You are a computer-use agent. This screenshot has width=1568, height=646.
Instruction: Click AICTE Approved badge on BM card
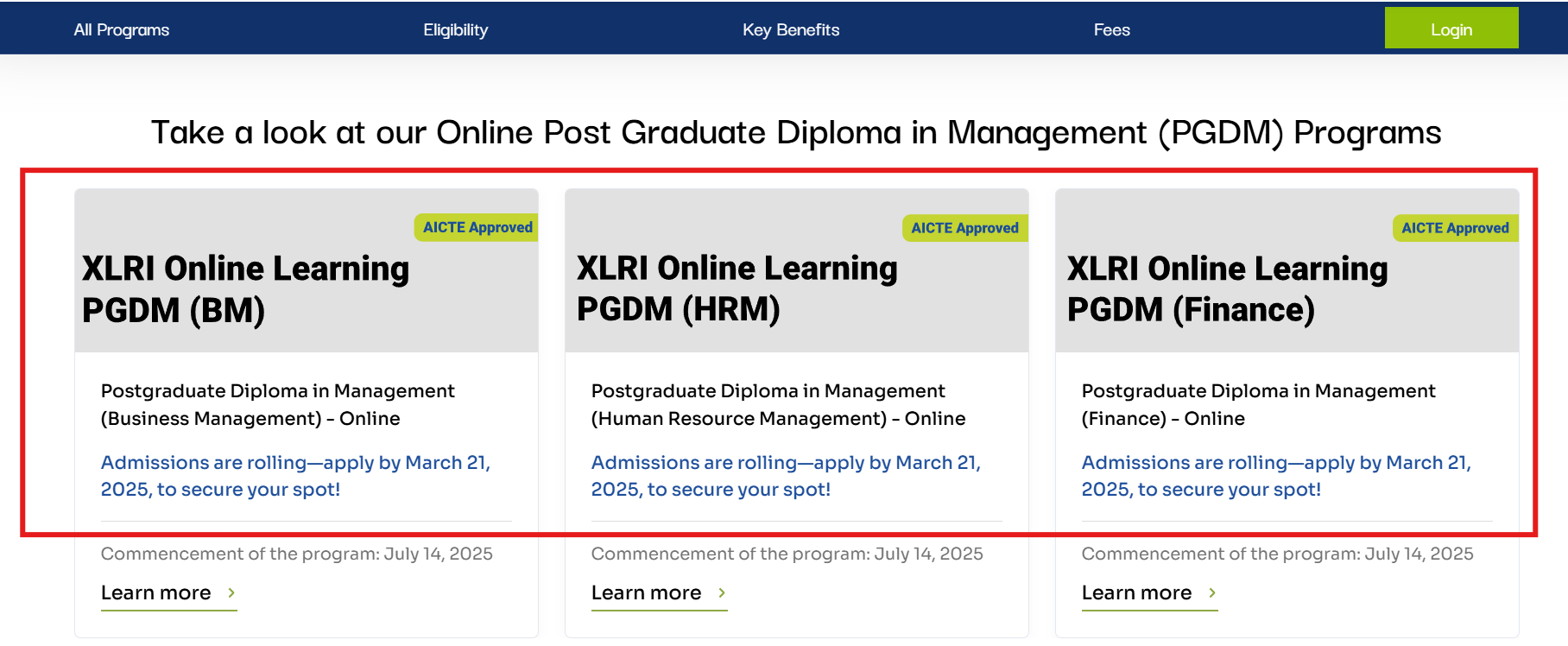pos(477,227)
